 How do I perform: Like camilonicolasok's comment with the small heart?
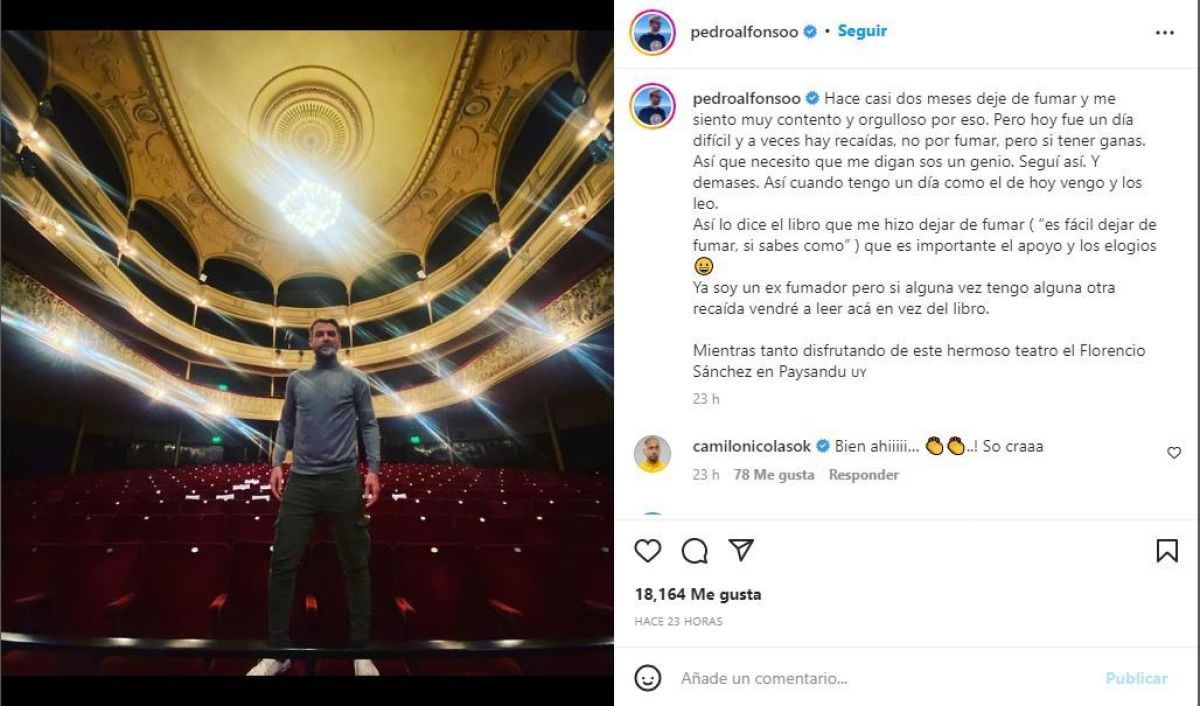click(x=1174, y=453)
